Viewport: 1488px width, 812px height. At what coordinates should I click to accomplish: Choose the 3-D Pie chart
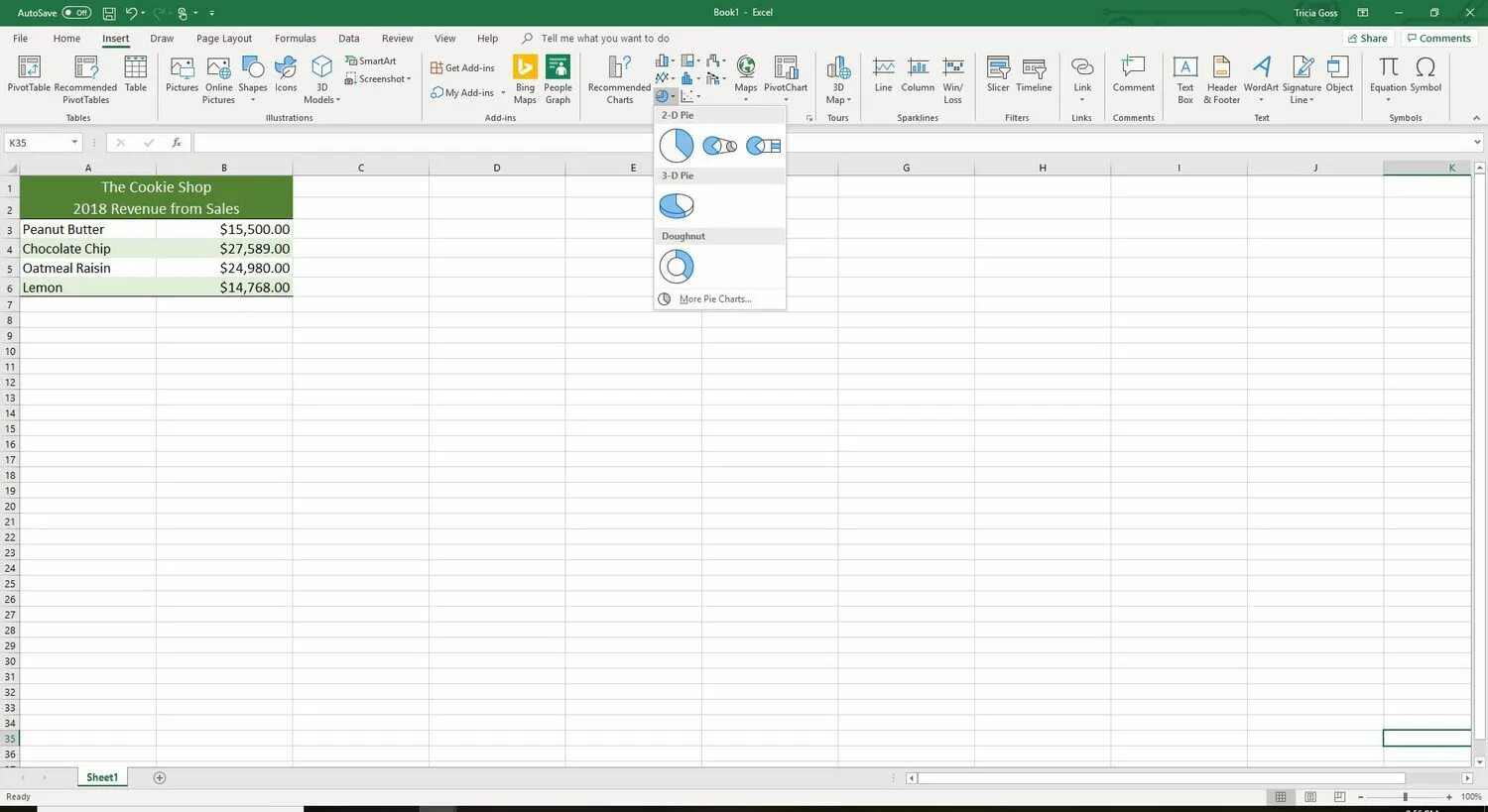(x=677, y=206)
